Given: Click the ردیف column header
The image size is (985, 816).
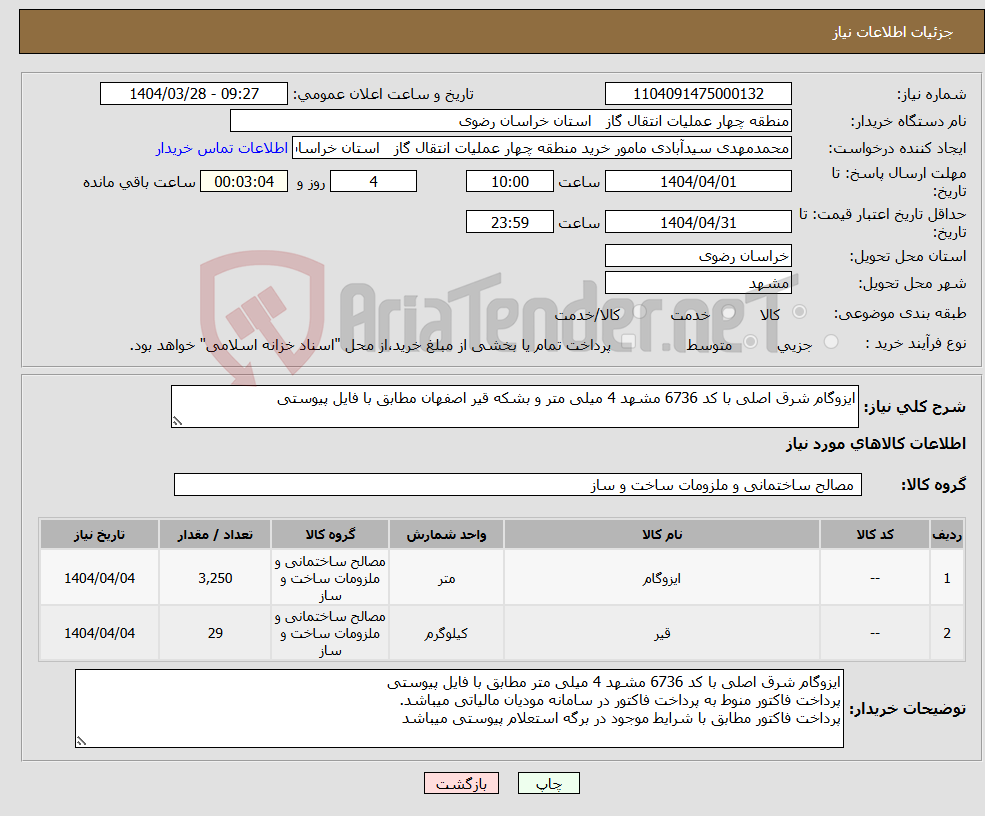Looking at the screenshot, I should click(947, 535).
